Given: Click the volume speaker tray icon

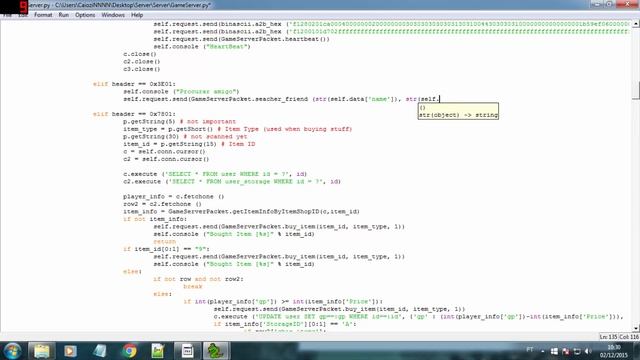Looking at the screenshot, I should (x=588, y=351).
